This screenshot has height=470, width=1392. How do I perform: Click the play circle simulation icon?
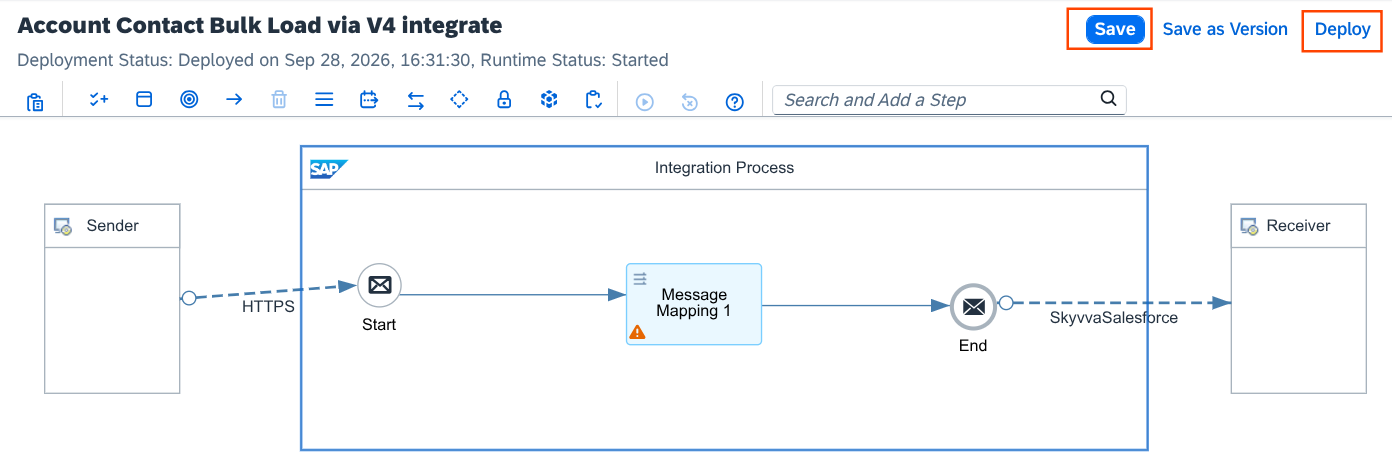coord(645,101)
